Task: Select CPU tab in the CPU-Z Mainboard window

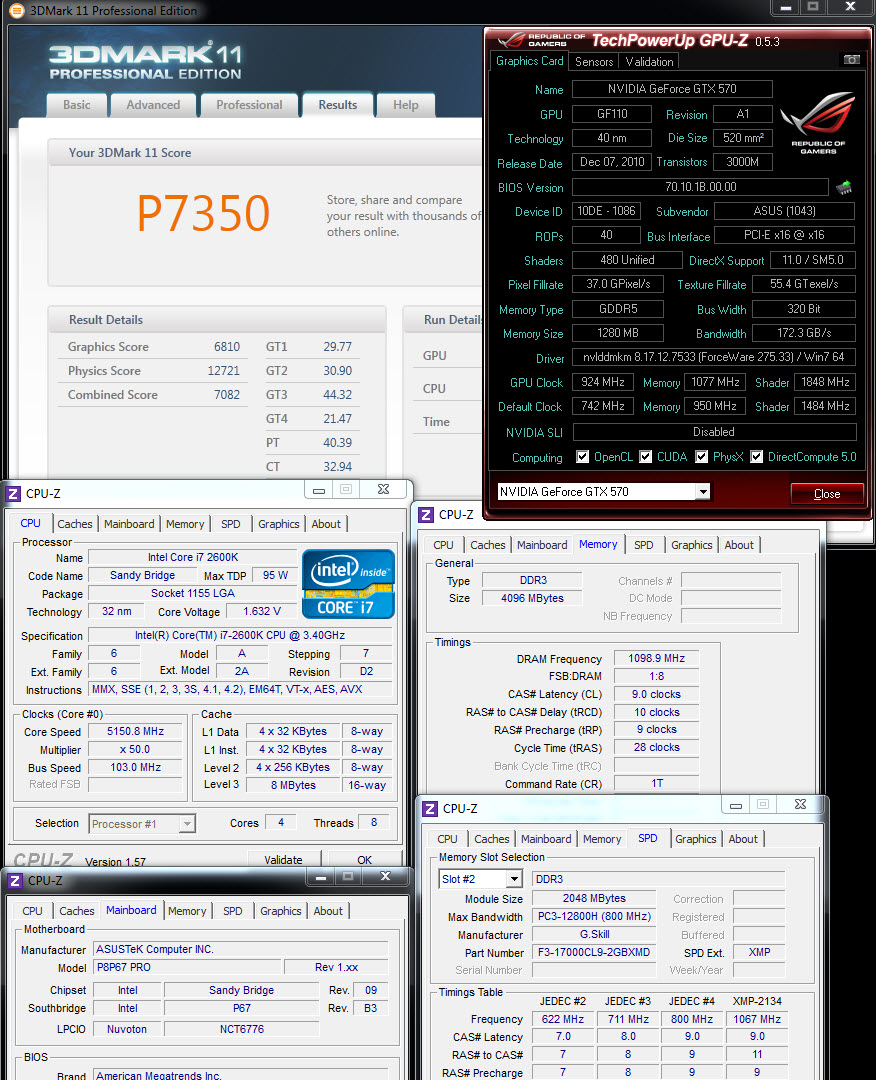Action: coord(32,911)
